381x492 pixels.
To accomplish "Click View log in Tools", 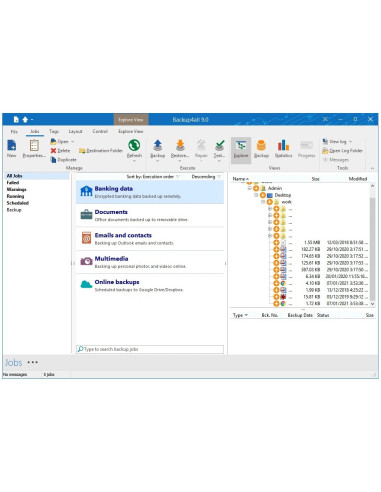I will (x=337, y=141).
